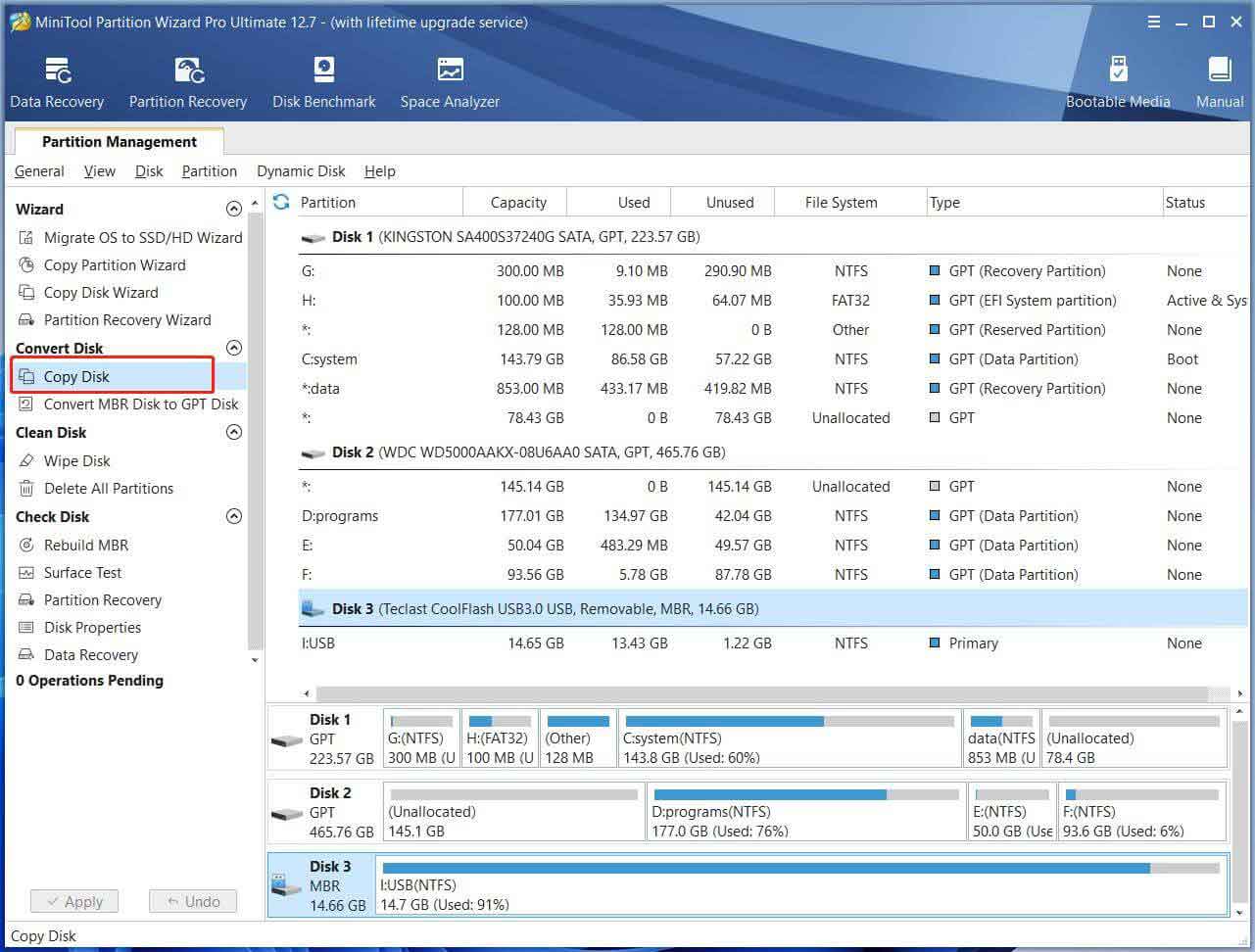Viewport: 1255px width, 952px height.
Task: Select the Disk 2 header row in the table
Action: point(775,452)
